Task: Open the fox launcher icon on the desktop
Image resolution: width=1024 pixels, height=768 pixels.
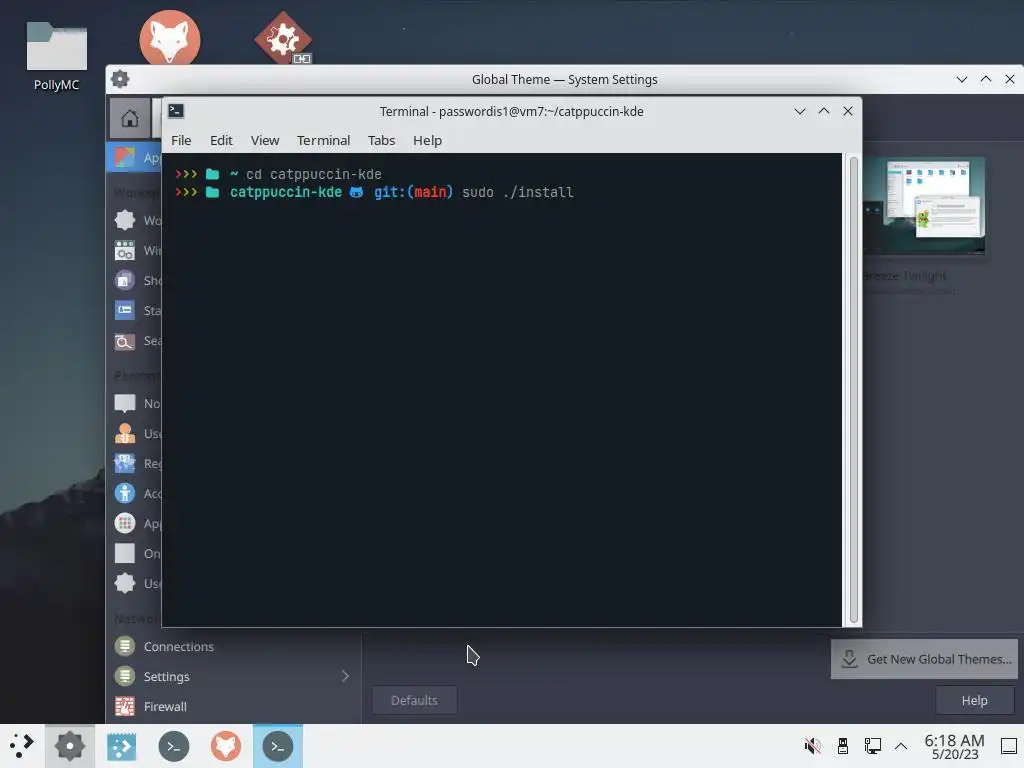Action: tap(170, 38)
